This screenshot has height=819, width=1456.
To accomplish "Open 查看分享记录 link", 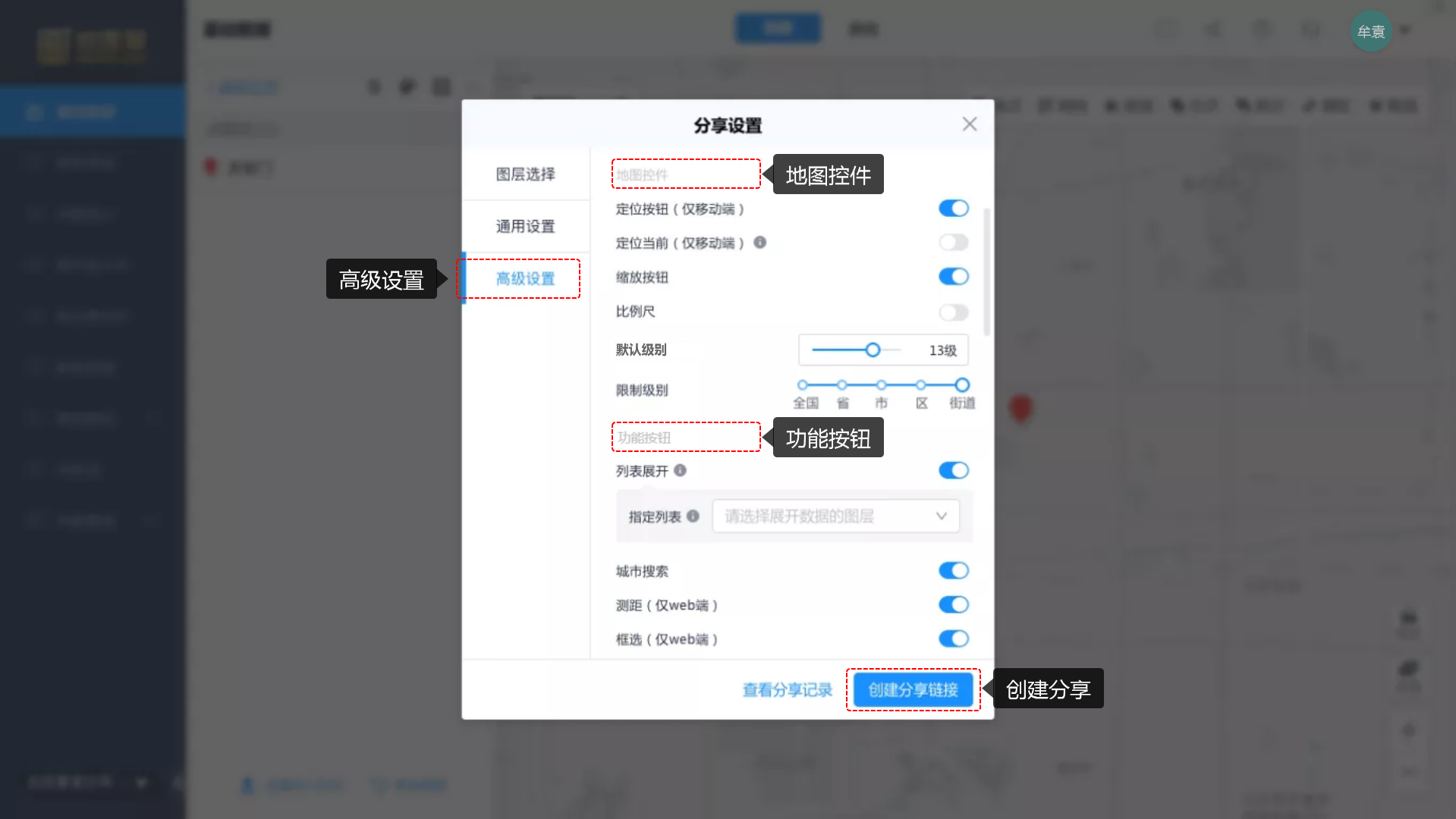I will click(787, 690).
